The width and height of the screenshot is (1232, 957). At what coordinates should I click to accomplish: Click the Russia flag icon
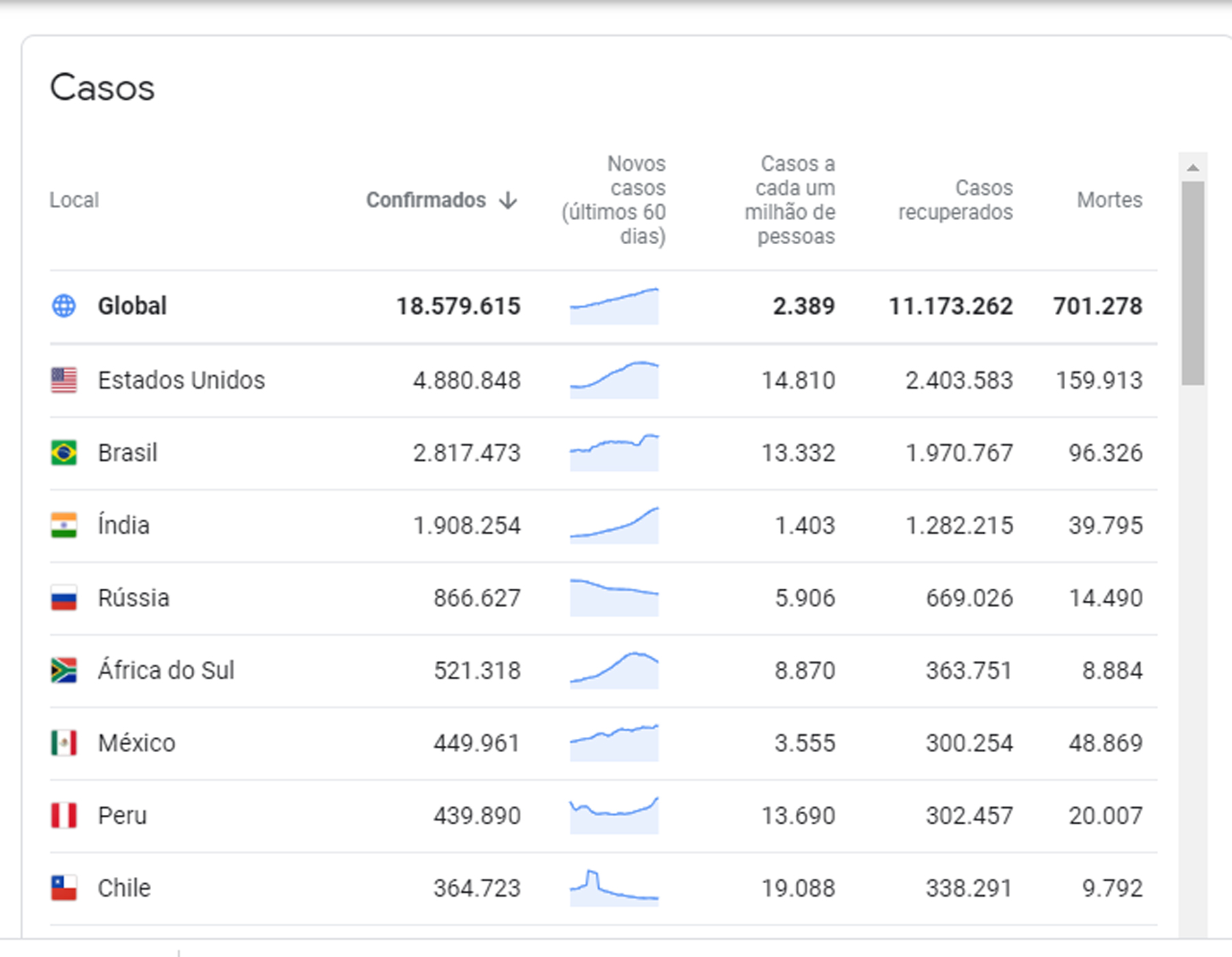pos(64,598)
